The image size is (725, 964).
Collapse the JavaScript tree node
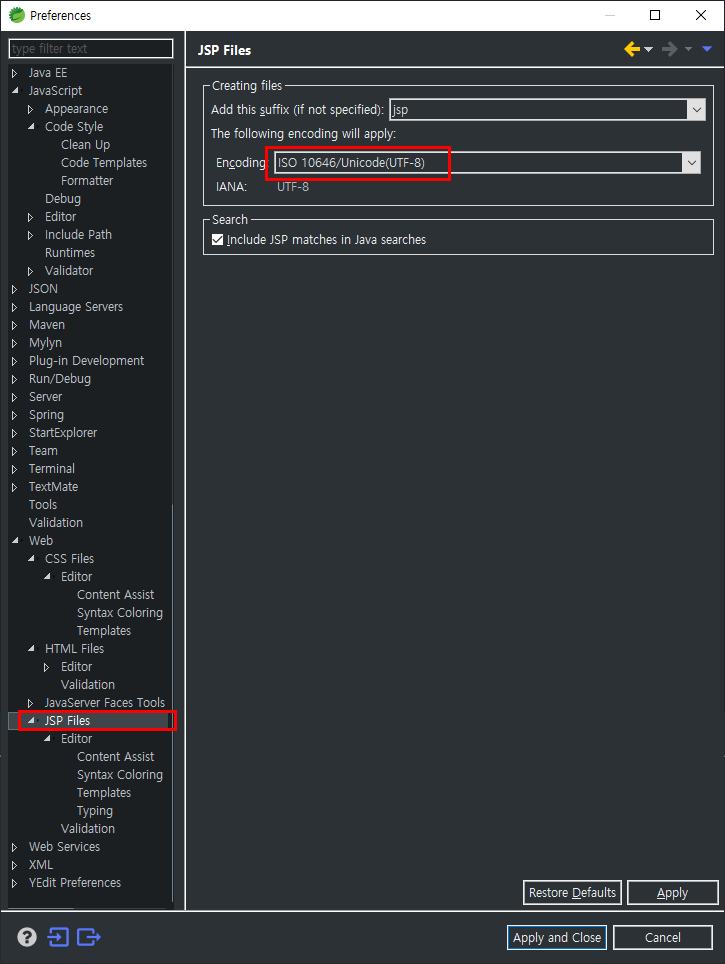pos(15,90)
